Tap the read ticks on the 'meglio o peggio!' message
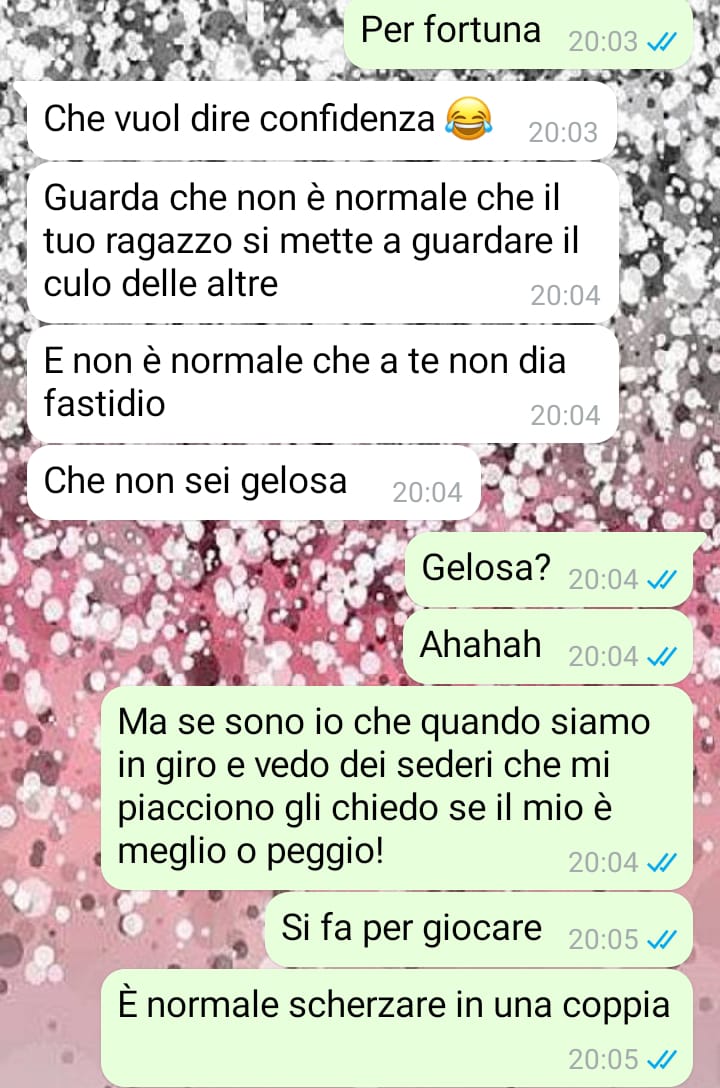 tap(661, 863)
